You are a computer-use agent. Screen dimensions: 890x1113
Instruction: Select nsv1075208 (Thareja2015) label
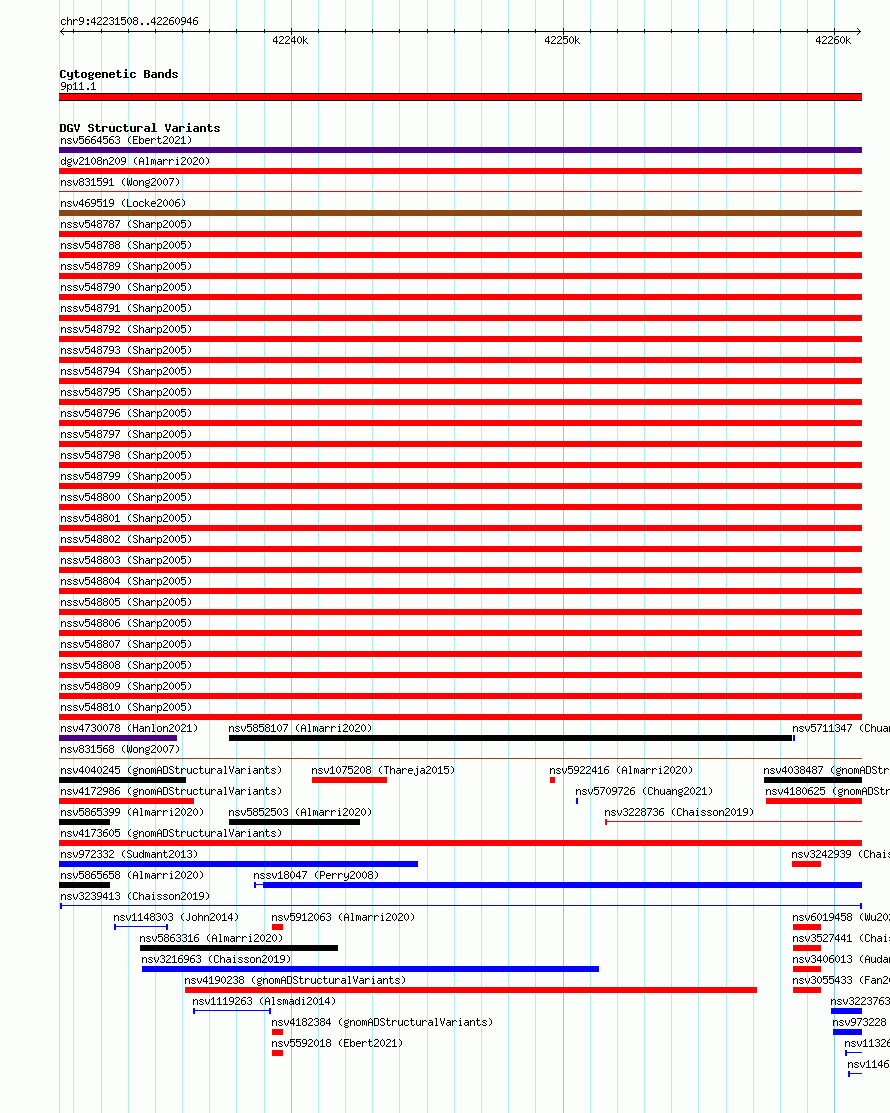pyautogui.click(x=383, y=770)
